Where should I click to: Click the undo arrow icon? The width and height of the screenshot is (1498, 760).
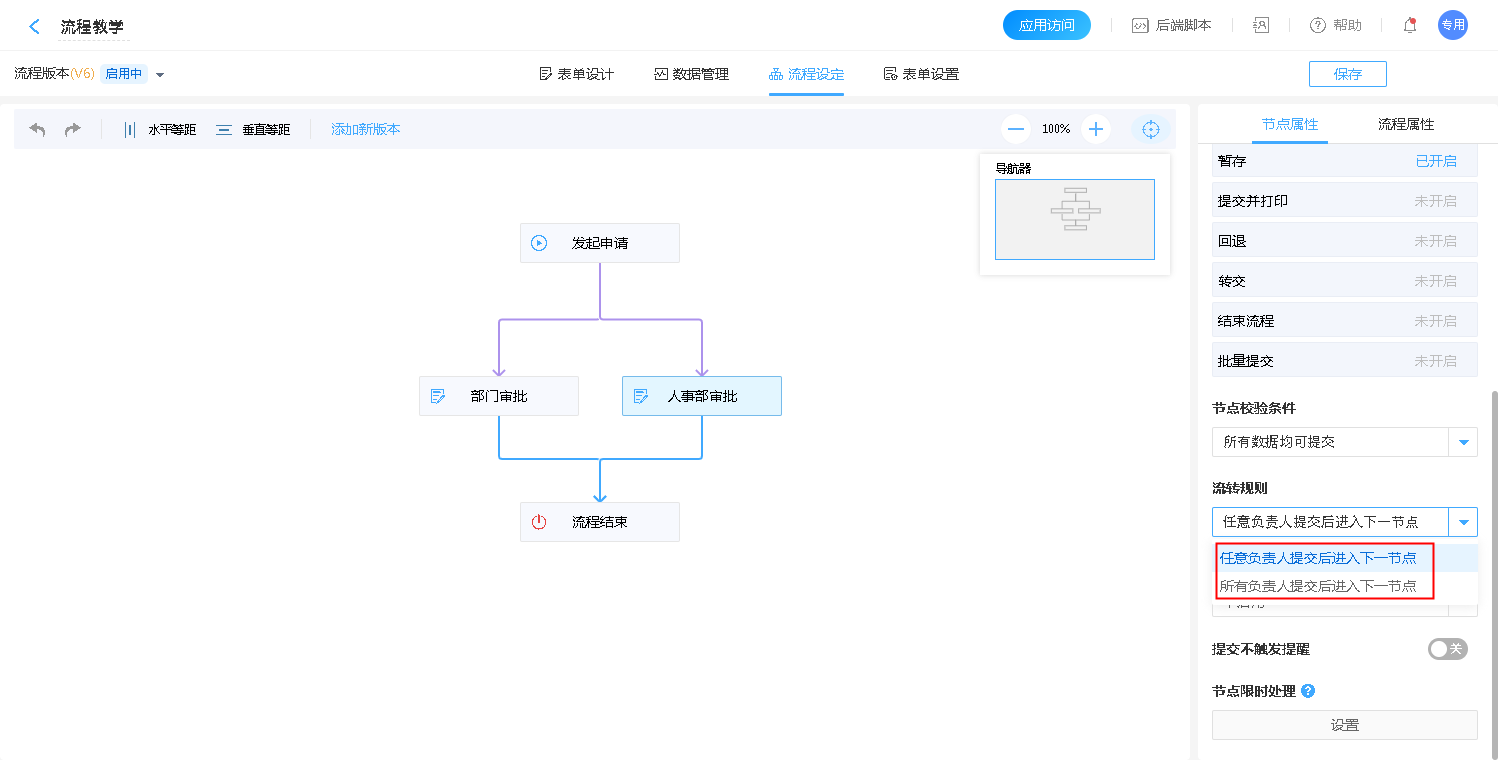pyautogui.click(x=38, y=130)
